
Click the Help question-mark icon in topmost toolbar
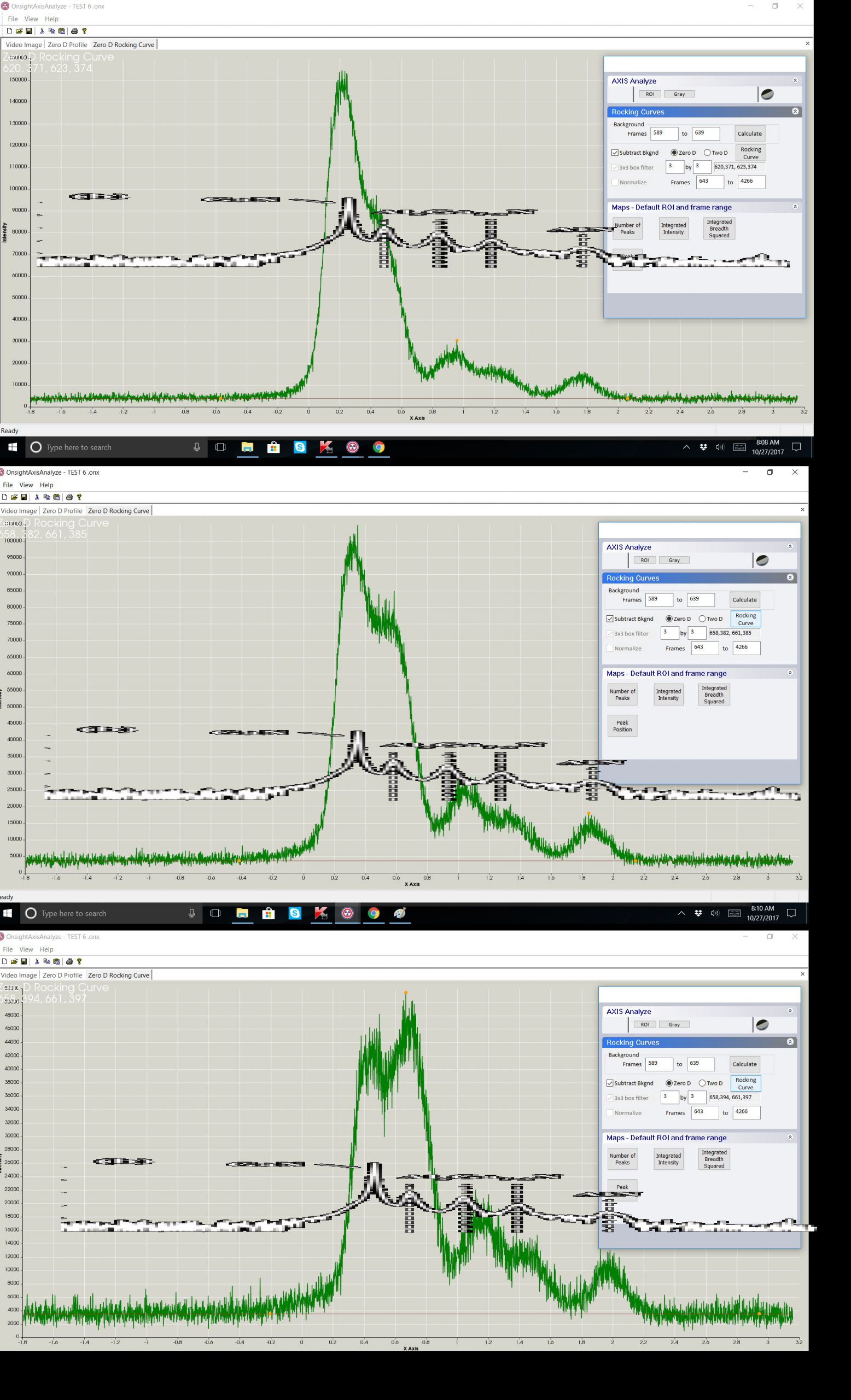pyautogui.click(x=84, y=31)
